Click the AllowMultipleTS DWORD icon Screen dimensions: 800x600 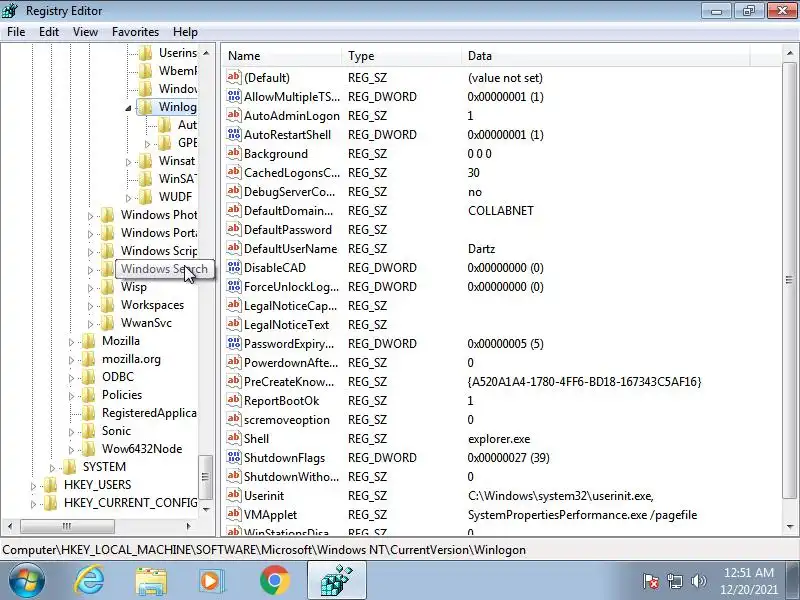[234, 96]
